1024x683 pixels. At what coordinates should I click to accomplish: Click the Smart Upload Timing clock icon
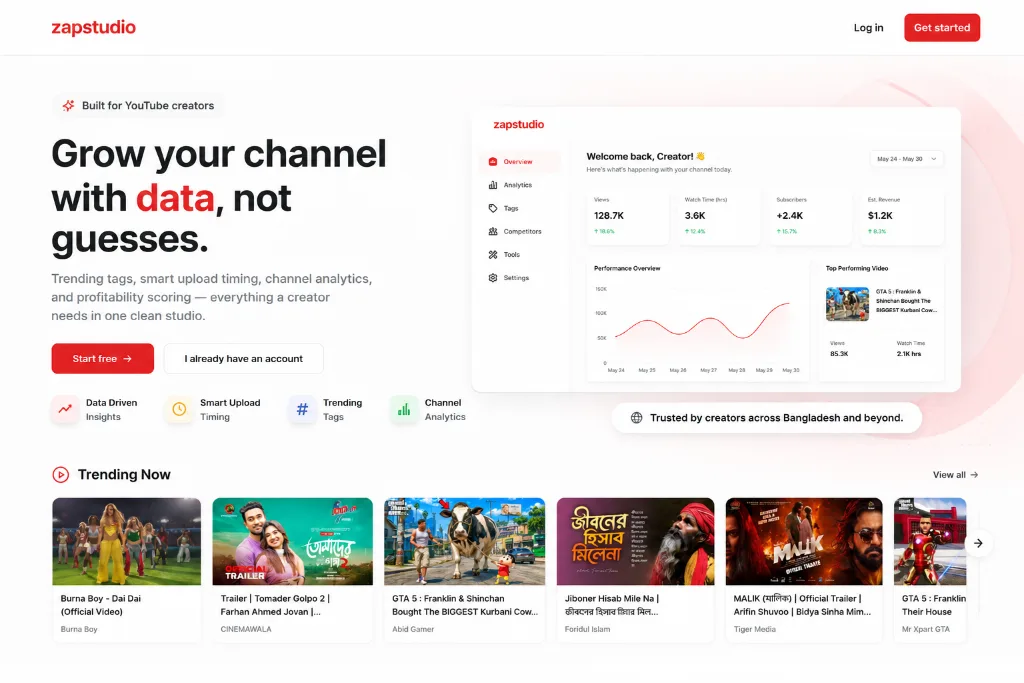[x=179, y=409]
